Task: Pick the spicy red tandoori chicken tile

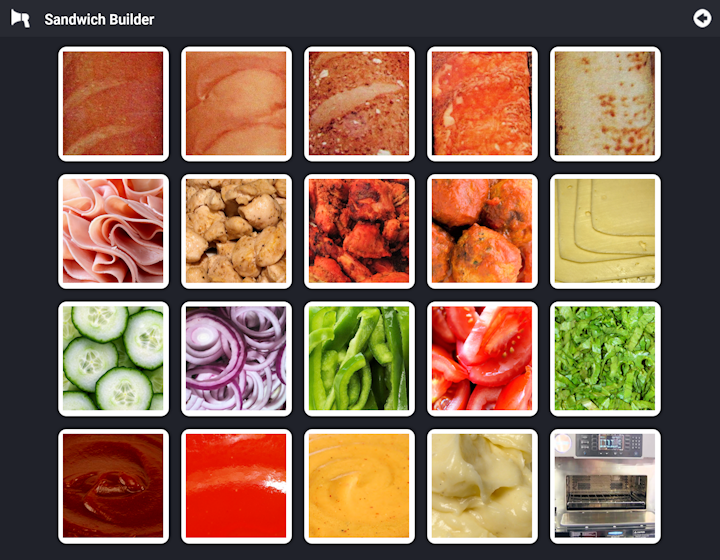Action: (360, 231)
